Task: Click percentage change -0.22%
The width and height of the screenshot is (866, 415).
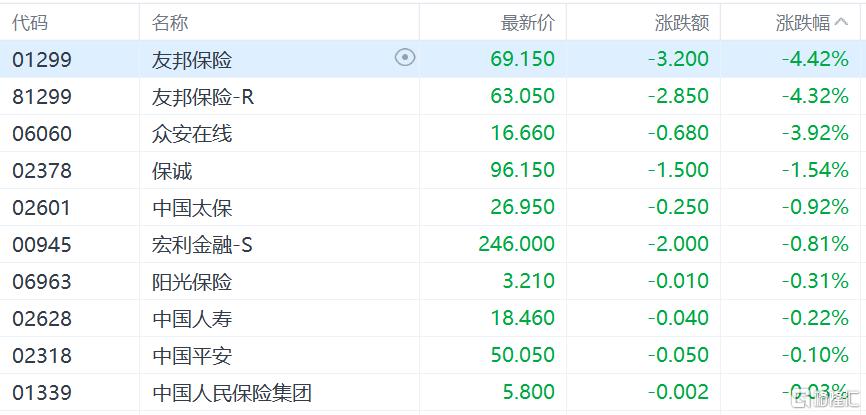Action: [815, 318]
